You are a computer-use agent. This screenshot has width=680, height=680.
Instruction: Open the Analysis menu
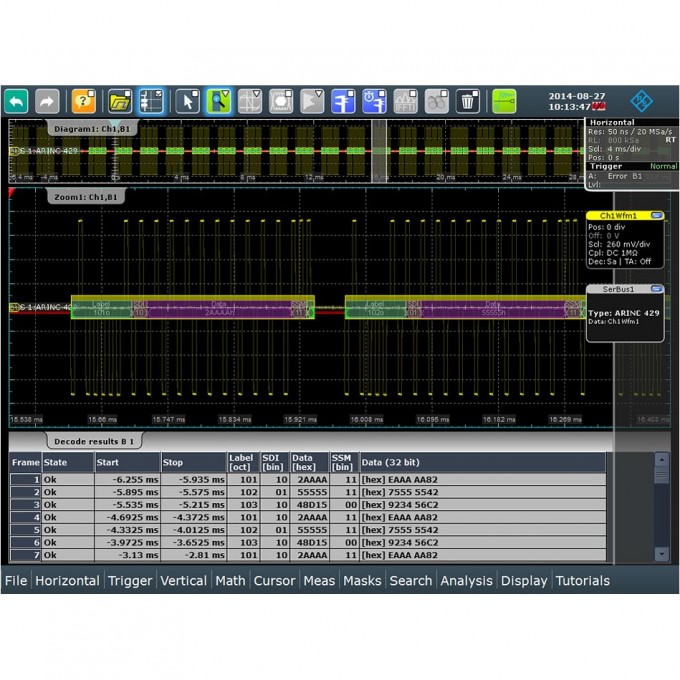[x=467, y=581]
